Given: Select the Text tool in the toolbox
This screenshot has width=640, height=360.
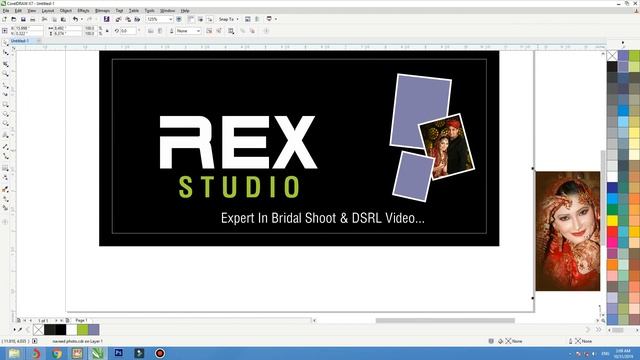Looking at the screenshot, I should tap(5, 135).
